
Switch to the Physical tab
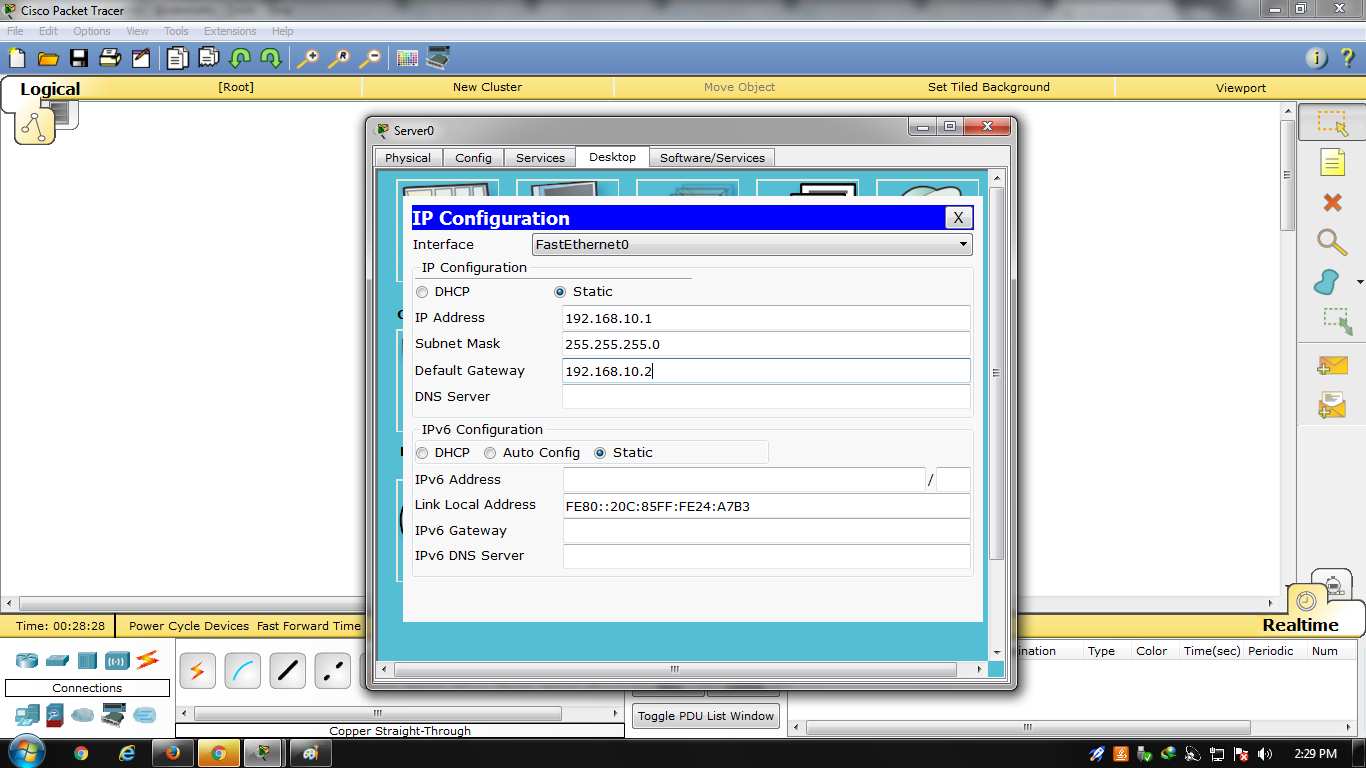408,158
